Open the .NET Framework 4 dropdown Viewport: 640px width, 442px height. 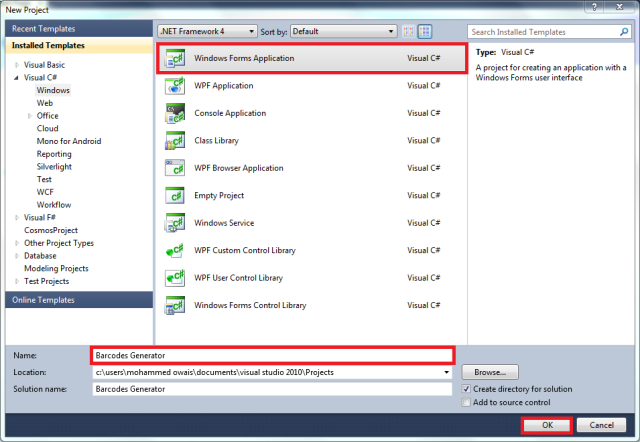pyautogui.click(x=207, y=31)
